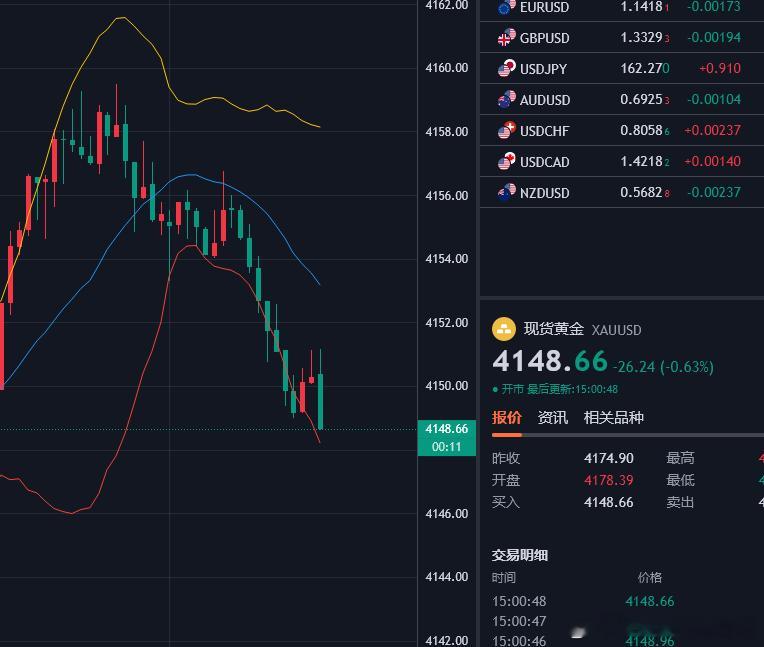Click GBPUSD change -0.00194
764x647 pixels.
click(714, 38)
